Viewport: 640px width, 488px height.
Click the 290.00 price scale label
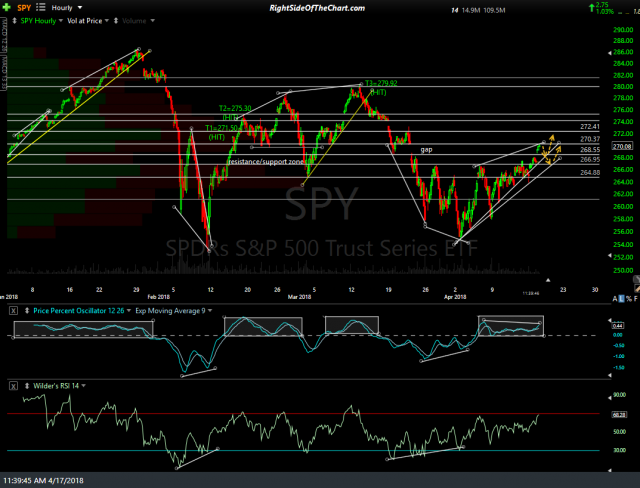coord(623,30)
